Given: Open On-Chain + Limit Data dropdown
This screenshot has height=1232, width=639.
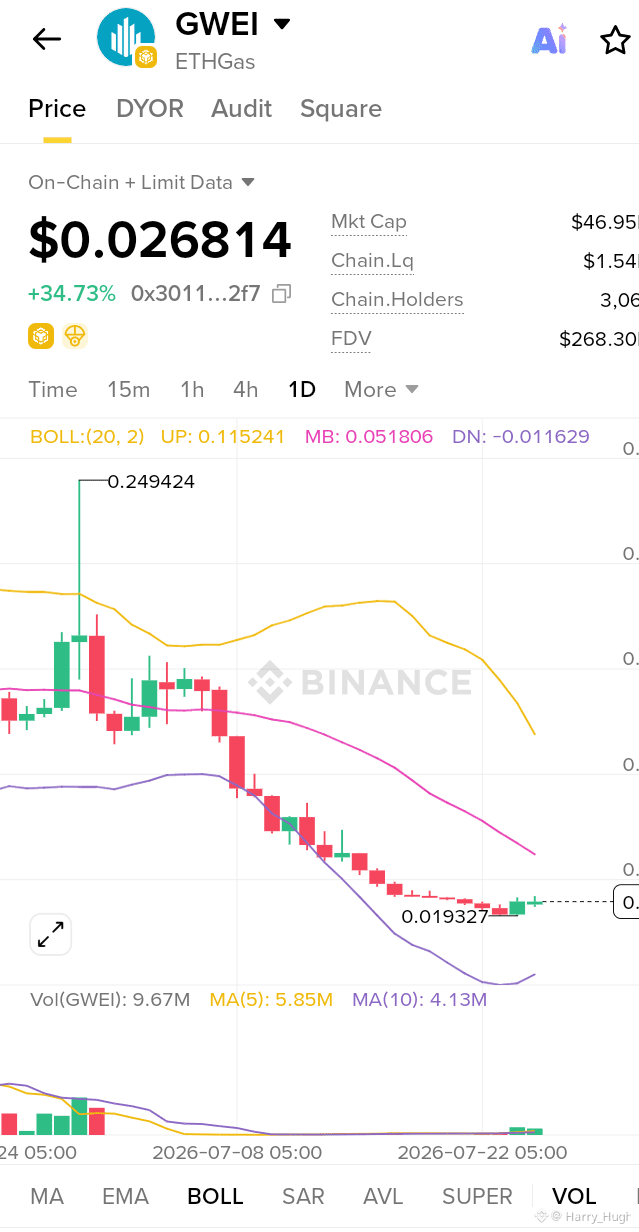Looking at the screenshot, I should pyautogui.click(x=141, y=182).
